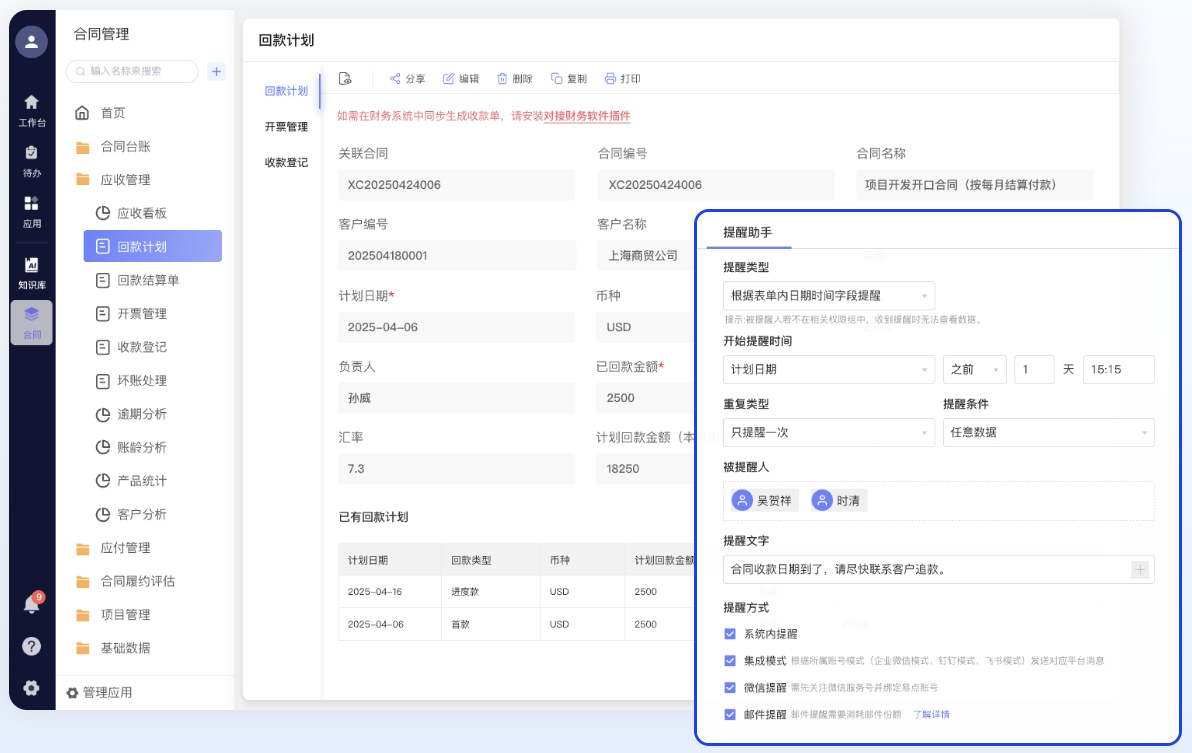Image resolution: width=1192 pixels, height=753 pixels.
Task: Uncheck the 系统内提醒 checkbox
Action: 730,634
